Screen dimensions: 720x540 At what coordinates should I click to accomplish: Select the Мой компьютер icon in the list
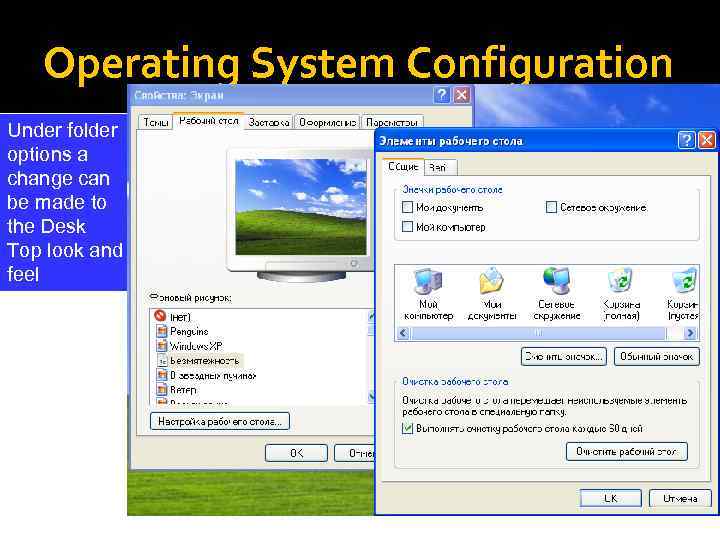pos(428,293)
